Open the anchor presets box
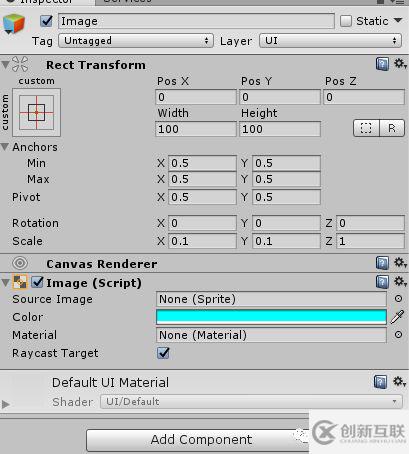The image size is (409, 454). [x=37, y=112]
